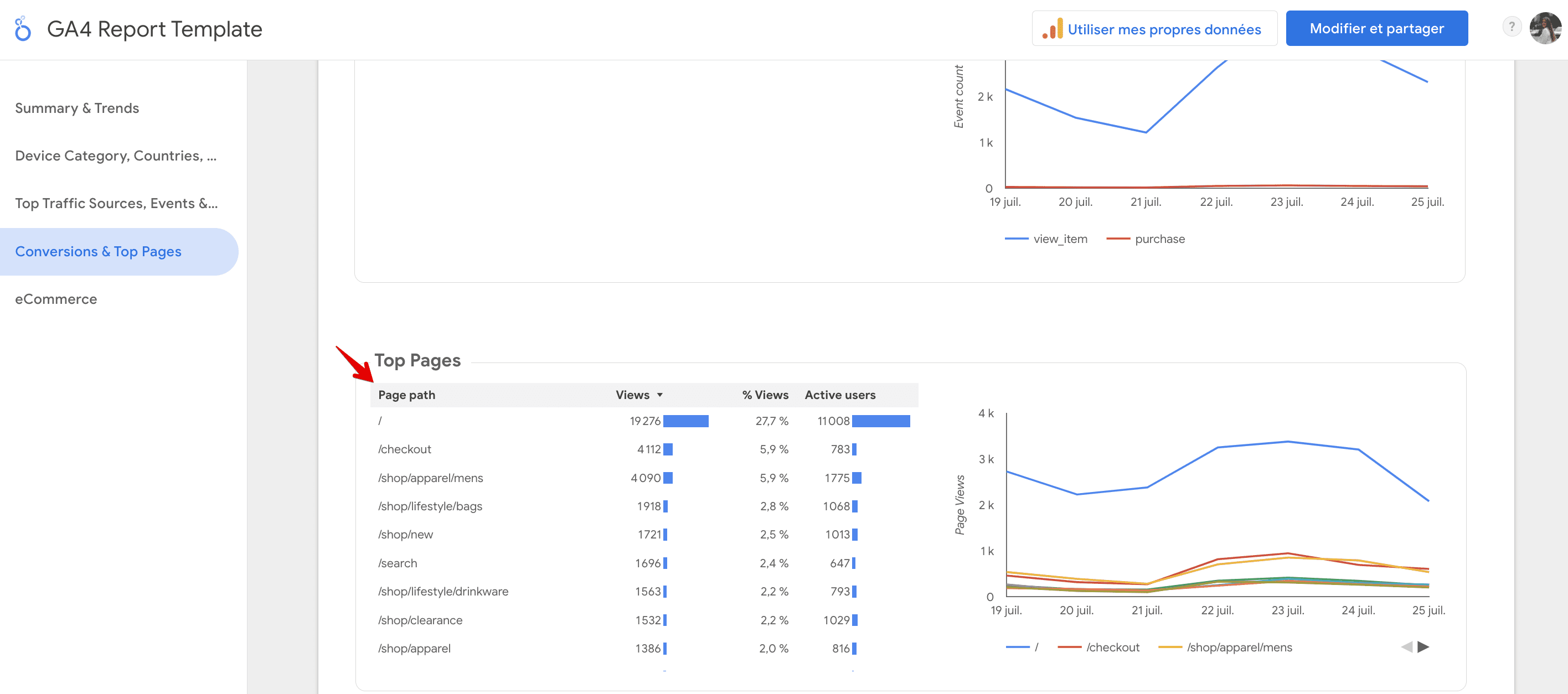This screenshot has height=694, width=1568.
Task: Click the Device Category Countries tab
Action: click(x=118, y=155)
